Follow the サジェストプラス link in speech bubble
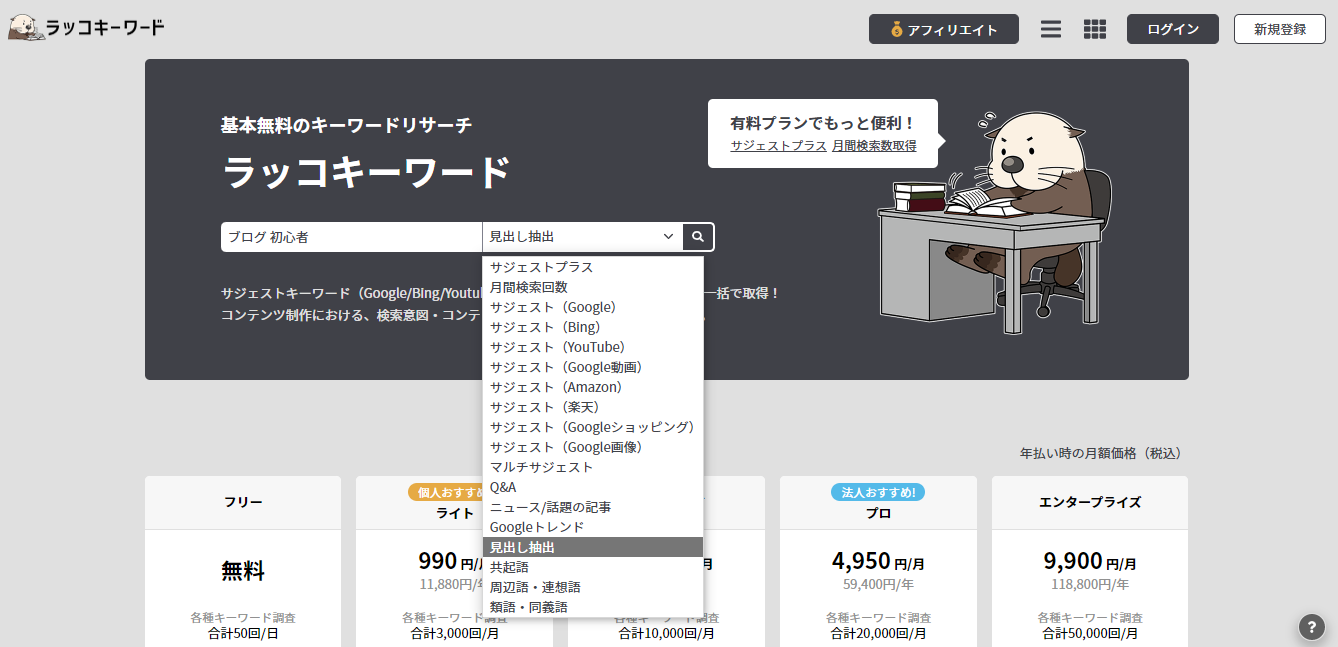Image resolution: width=1338 pixels, height=647 pixels. pyautogui.click(x=778, y=146)
